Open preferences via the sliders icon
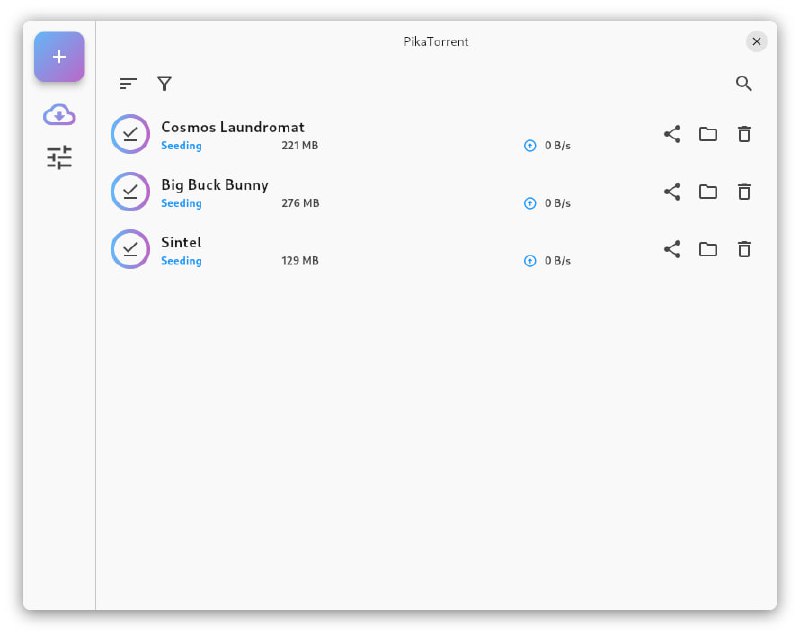 coord(59,157)
